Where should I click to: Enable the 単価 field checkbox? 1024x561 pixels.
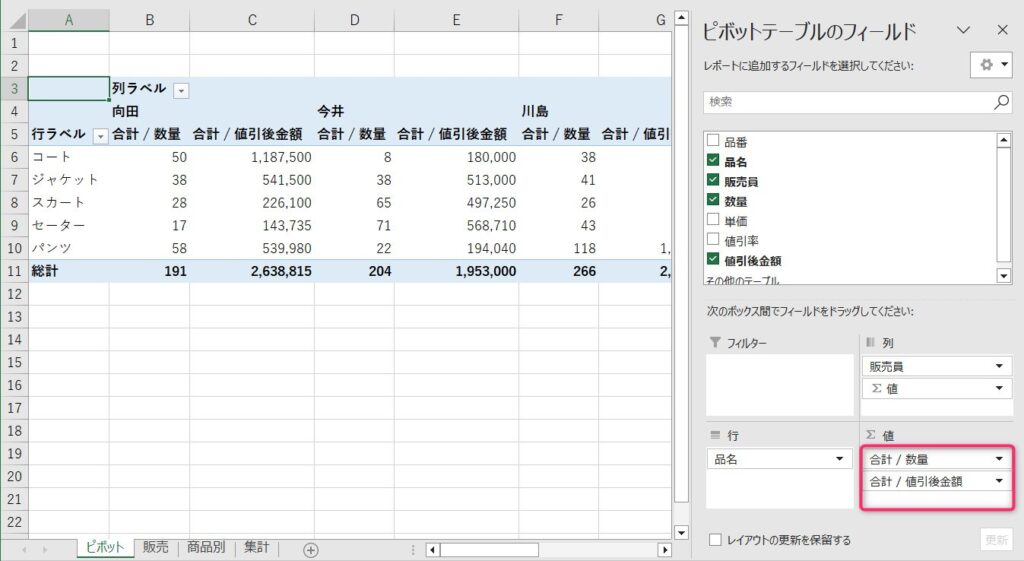(713, 218)
